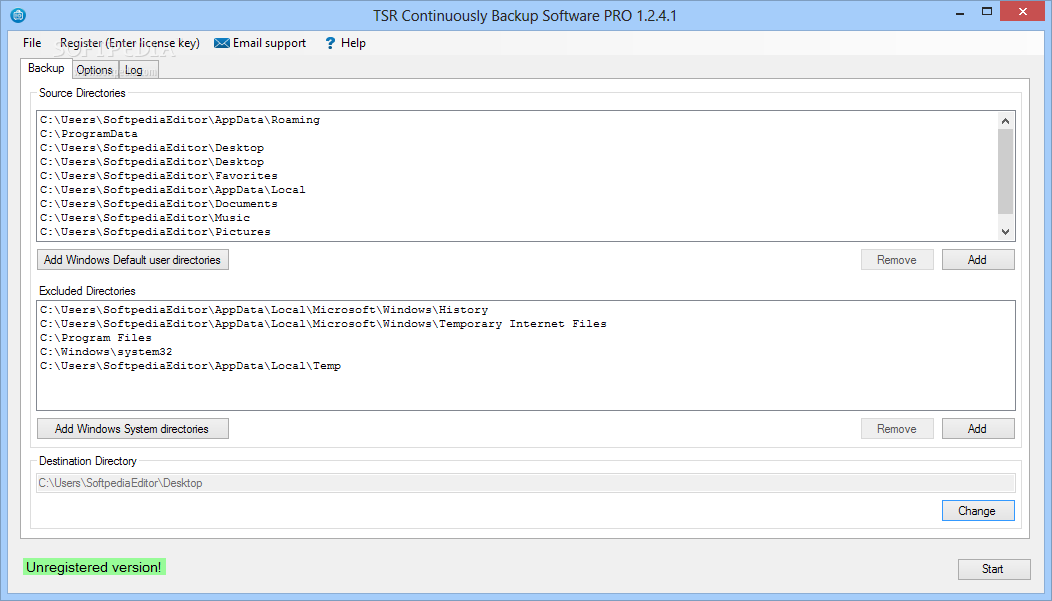1052x601 pixels.
Task: Click scroll up arrow in Source Directories list
Action: 1005,121
